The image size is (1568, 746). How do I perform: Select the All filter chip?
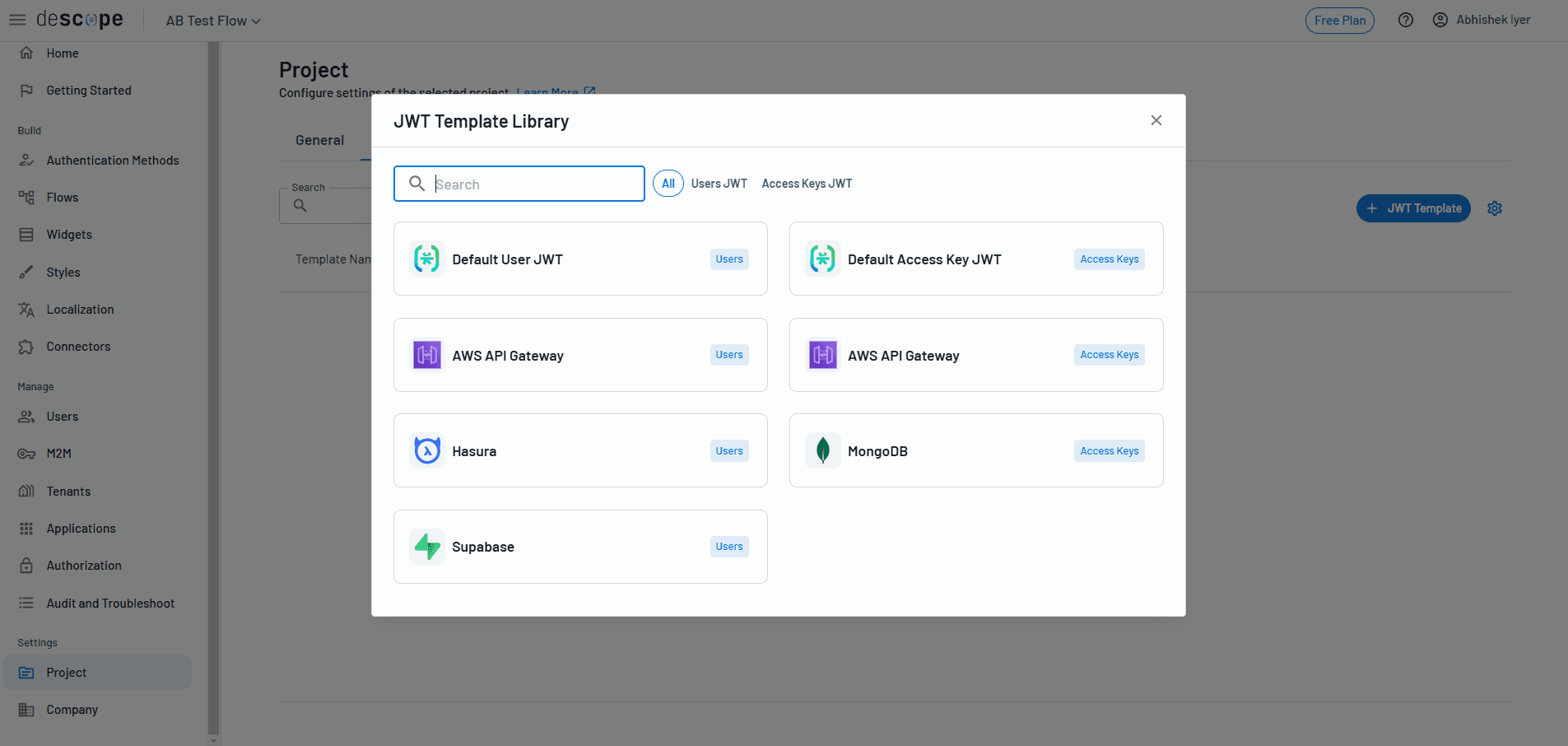pyautogui.click(x=668, y=183)
